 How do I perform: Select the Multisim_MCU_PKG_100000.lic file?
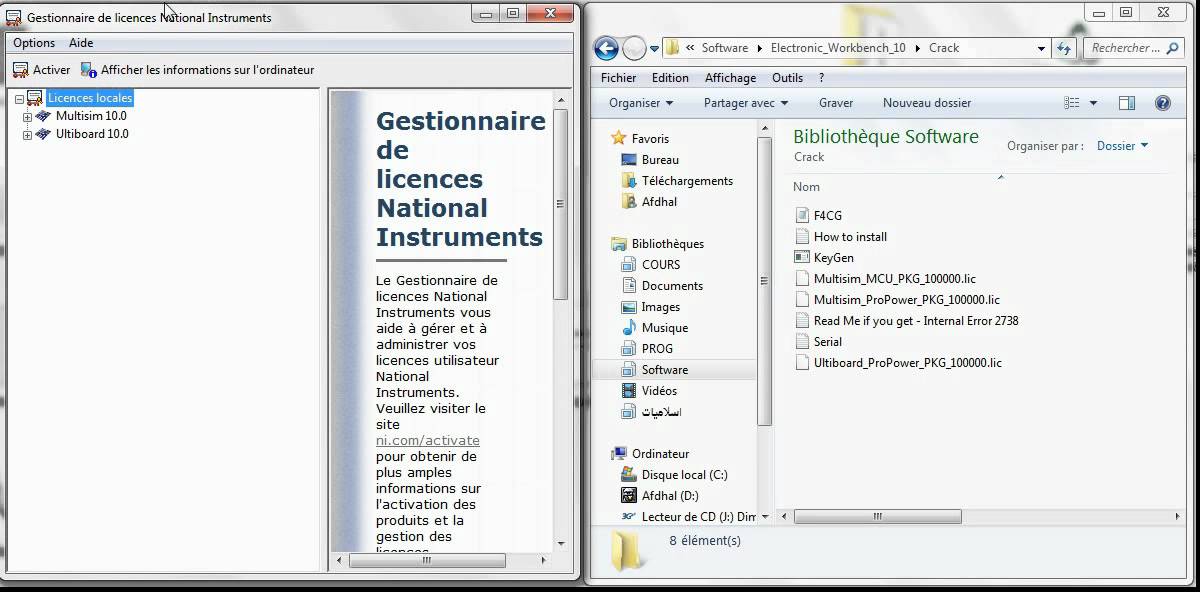894,279
